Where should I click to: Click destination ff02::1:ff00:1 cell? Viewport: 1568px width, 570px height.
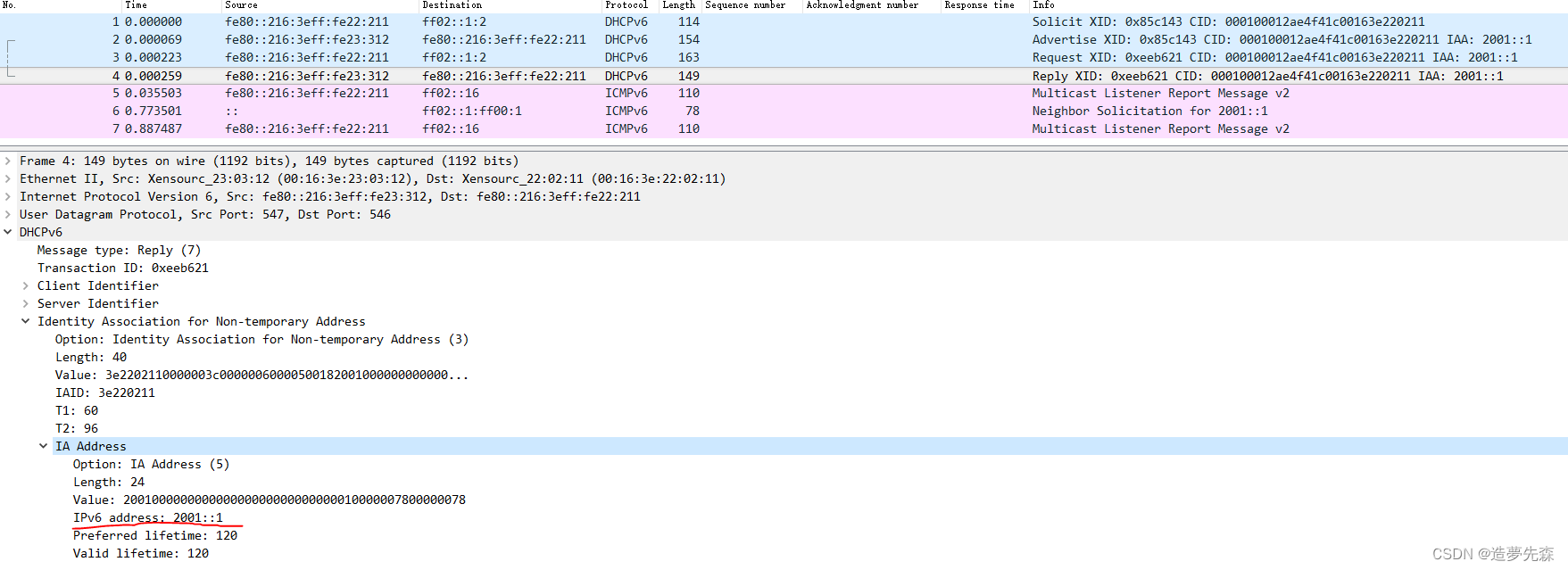(x=472, y=112)
